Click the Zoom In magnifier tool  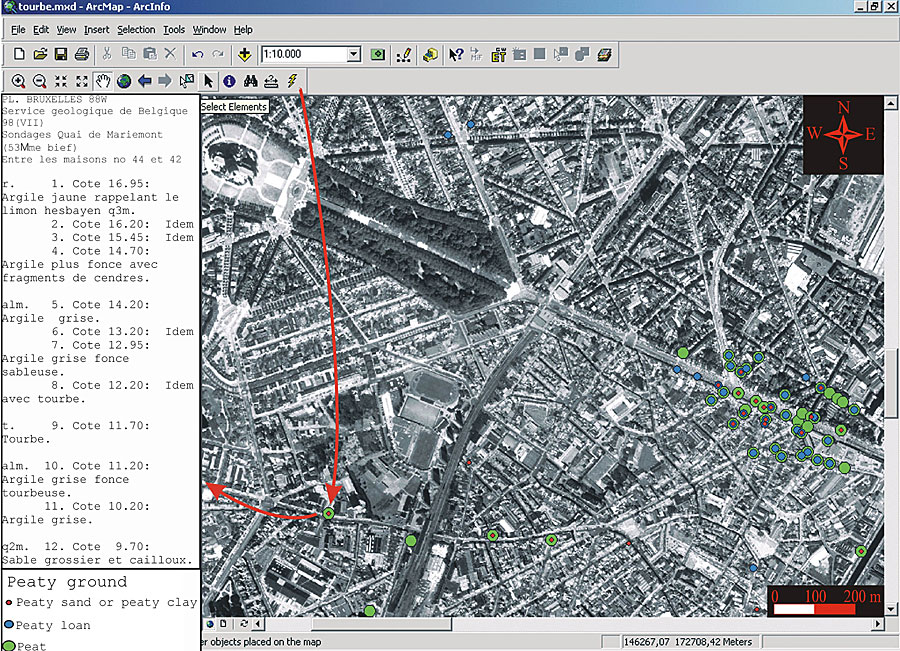coord(19,81)
